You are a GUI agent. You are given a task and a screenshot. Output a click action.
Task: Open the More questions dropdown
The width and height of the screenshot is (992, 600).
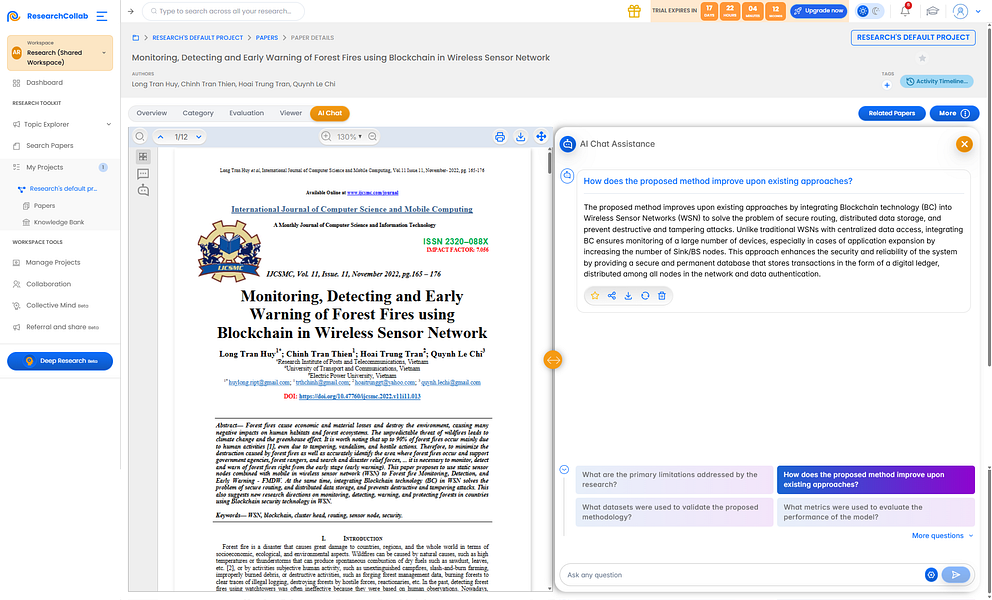click(x=936, y=535)
